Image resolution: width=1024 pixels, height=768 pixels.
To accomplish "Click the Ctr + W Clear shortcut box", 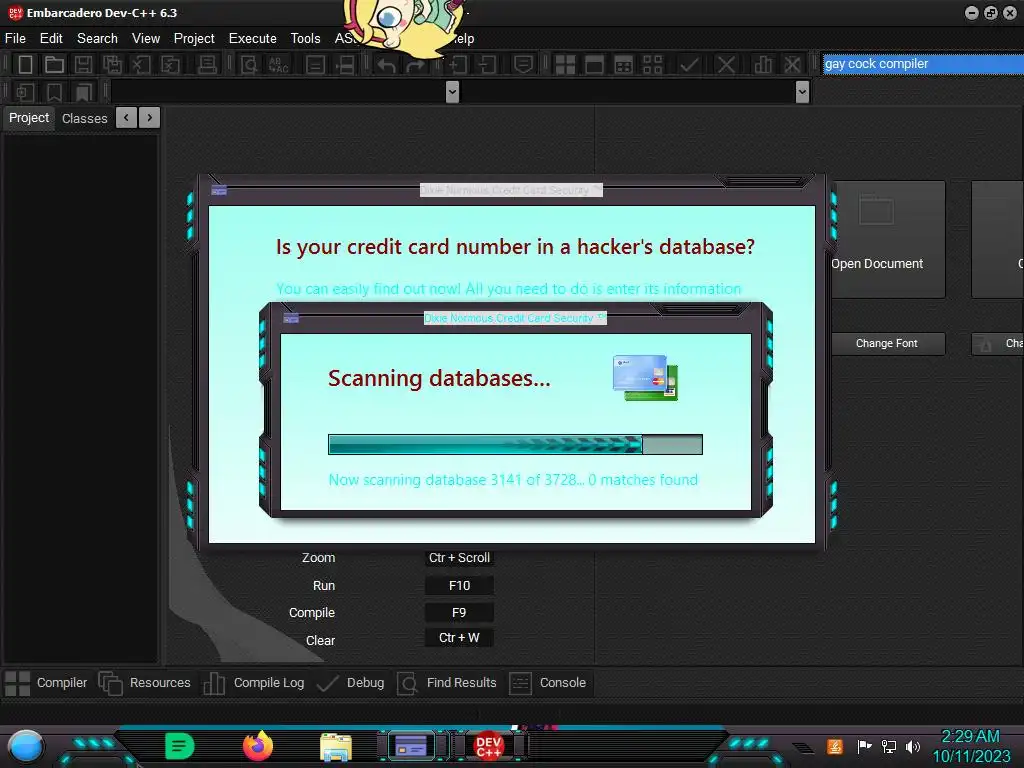I will pyautogui.click(x=459, y=638).
